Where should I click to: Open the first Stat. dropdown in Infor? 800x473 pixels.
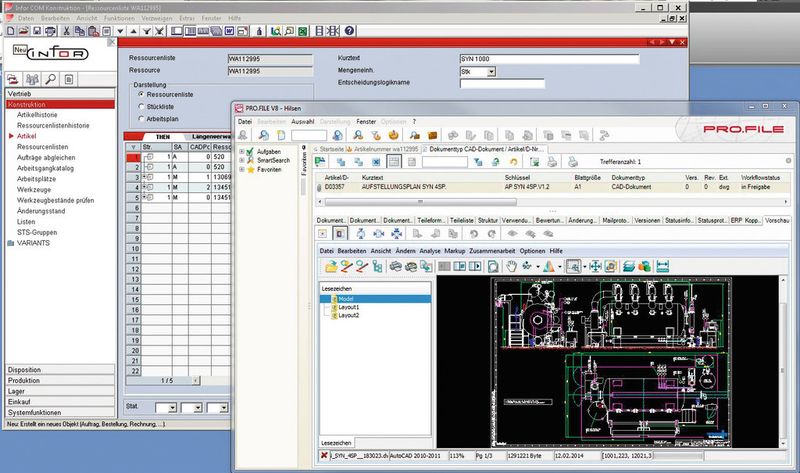tap(172, 408)
